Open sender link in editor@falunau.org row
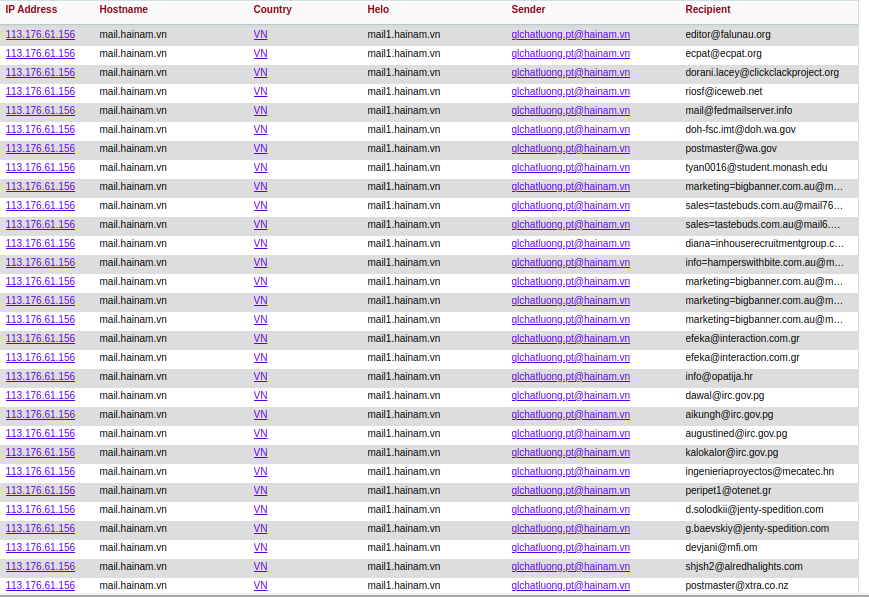 570,34
